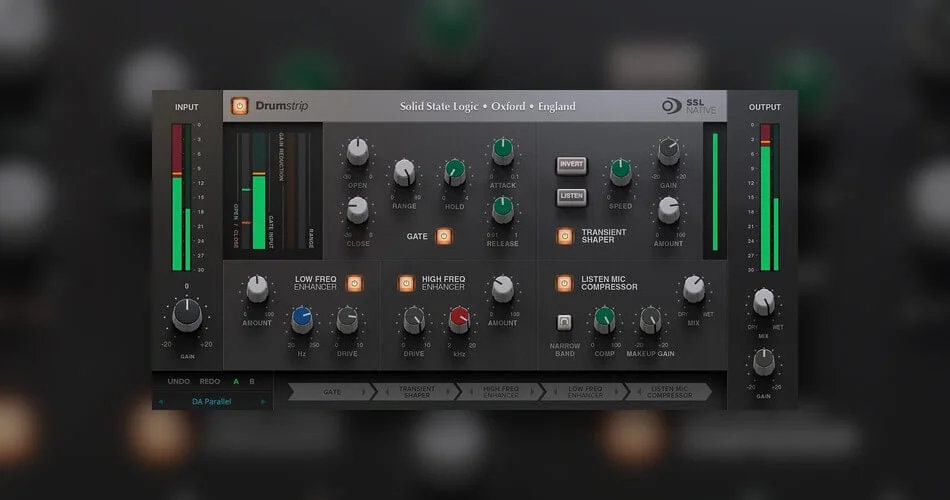Click the Gate Open threshold knob

pos(357,152)
